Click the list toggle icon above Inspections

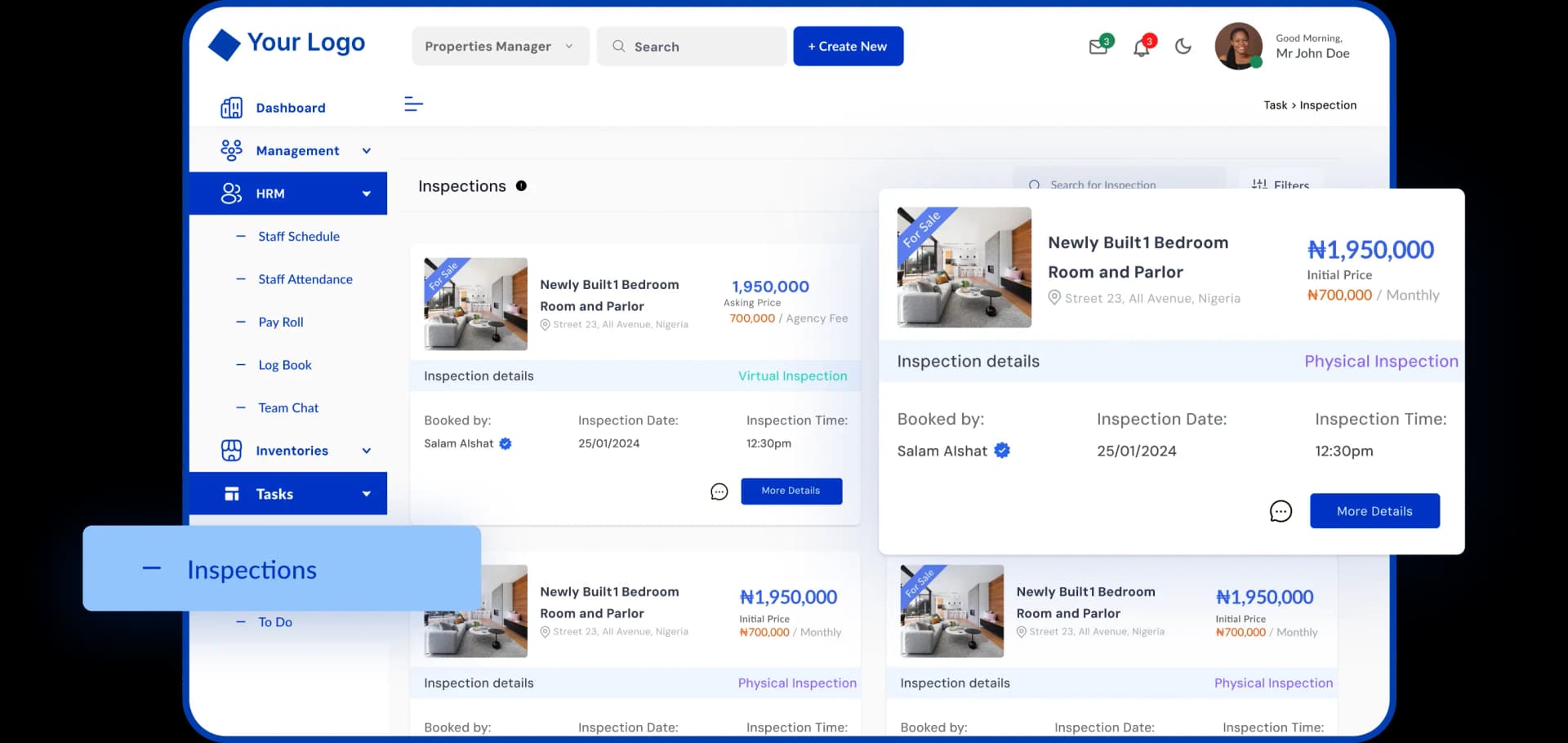click(414, 105)
